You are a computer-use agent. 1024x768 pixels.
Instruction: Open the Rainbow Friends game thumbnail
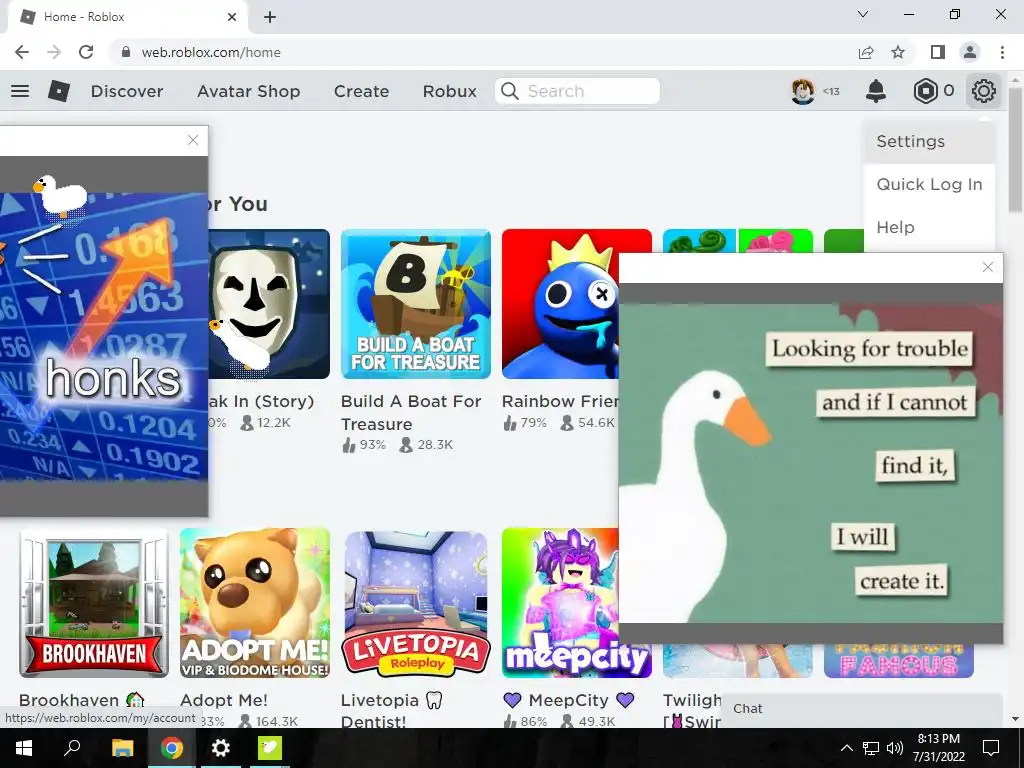(560, 304)
